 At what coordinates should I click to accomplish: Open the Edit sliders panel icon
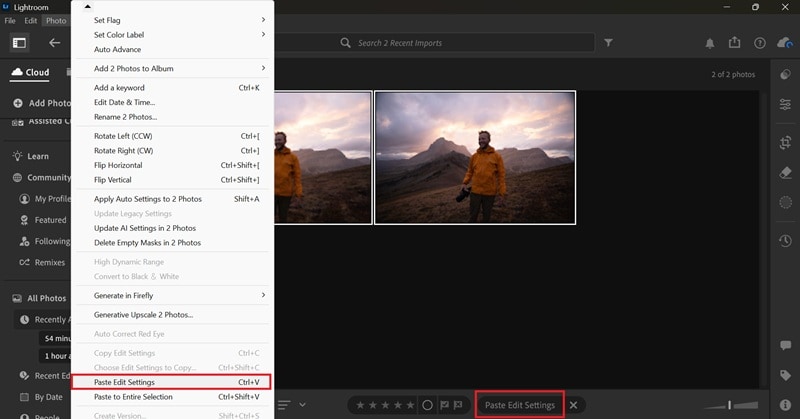coord(785,105)
